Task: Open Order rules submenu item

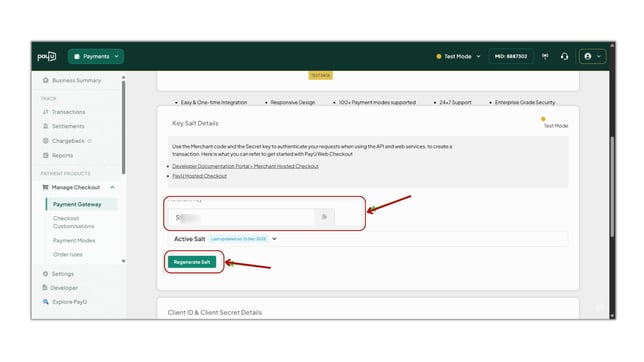Action: pos(68,254)
